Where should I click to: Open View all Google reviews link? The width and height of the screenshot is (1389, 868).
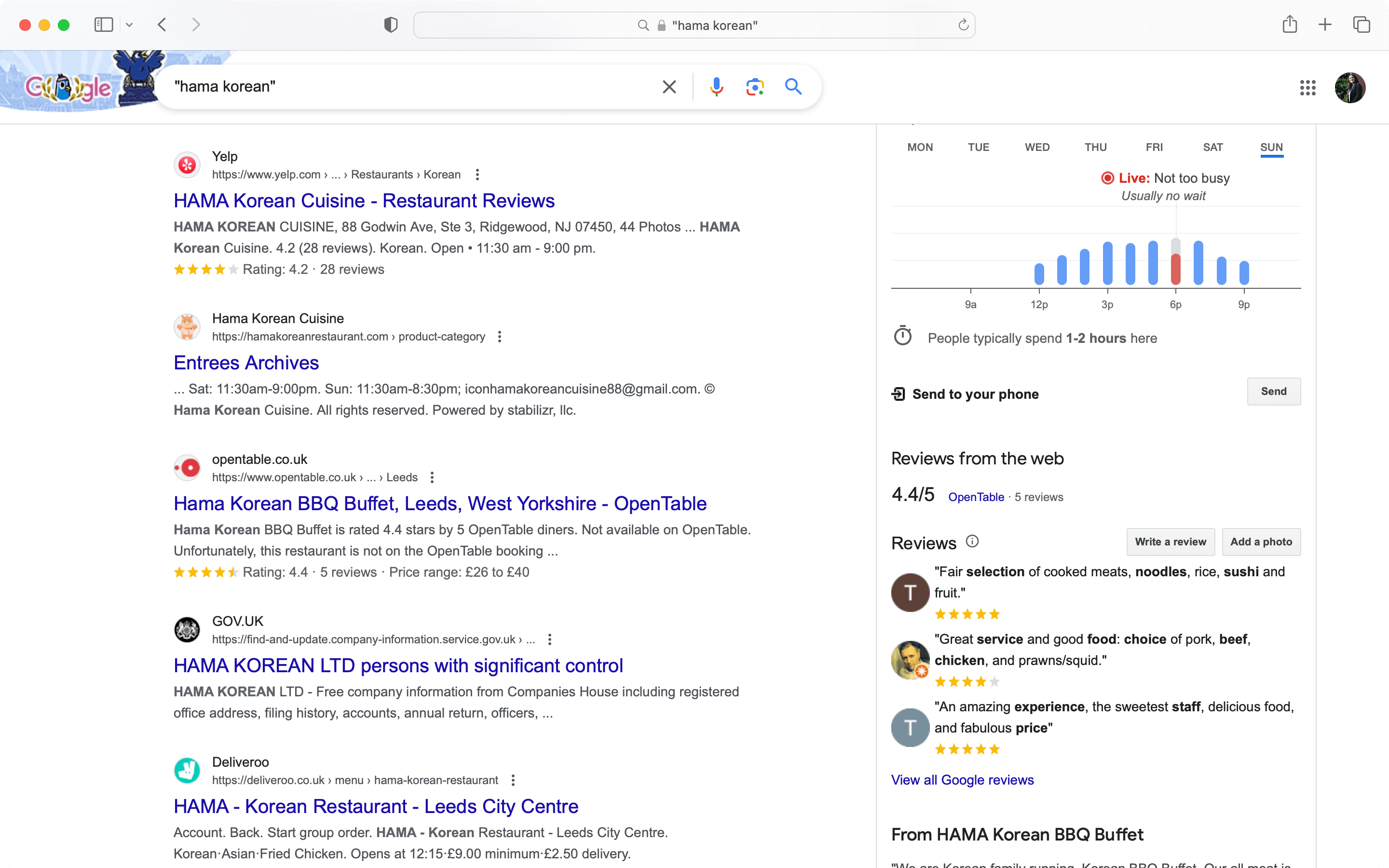click(962, 780)
